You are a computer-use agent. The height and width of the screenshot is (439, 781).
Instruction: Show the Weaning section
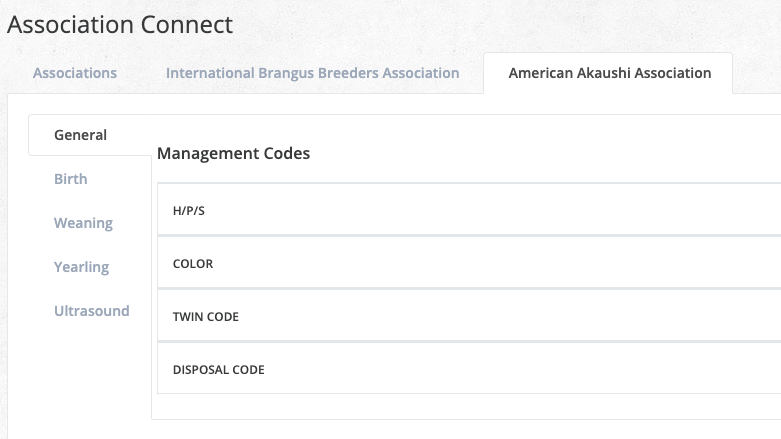[x=83, y=223]
